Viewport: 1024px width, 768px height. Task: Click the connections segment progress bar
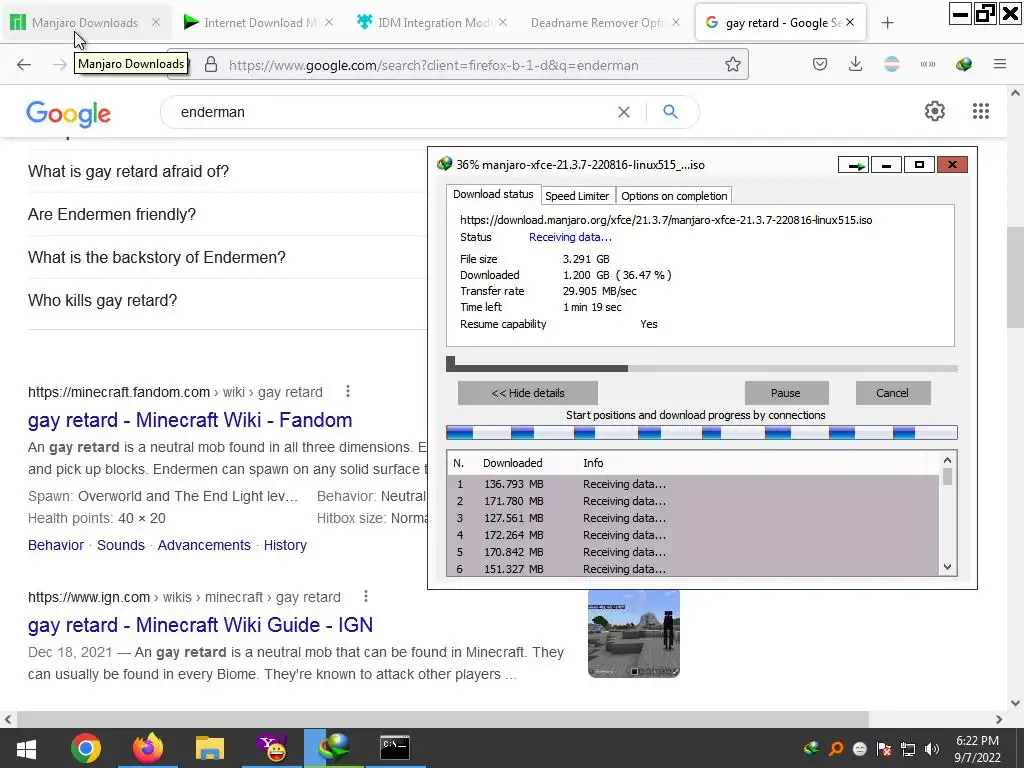[702, 432]
